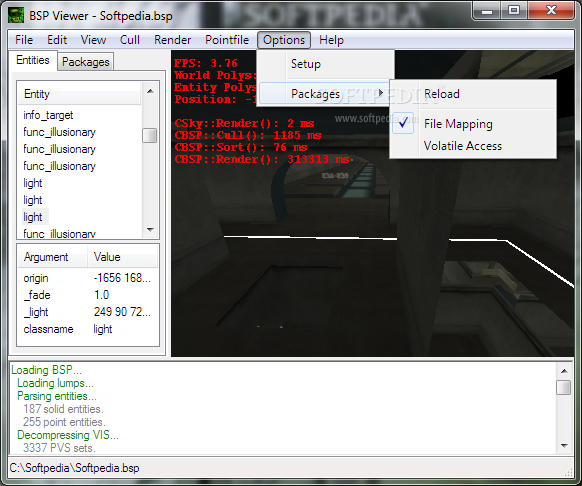582x486 pixels.
Task: Open the File menu
Action: 24,40
